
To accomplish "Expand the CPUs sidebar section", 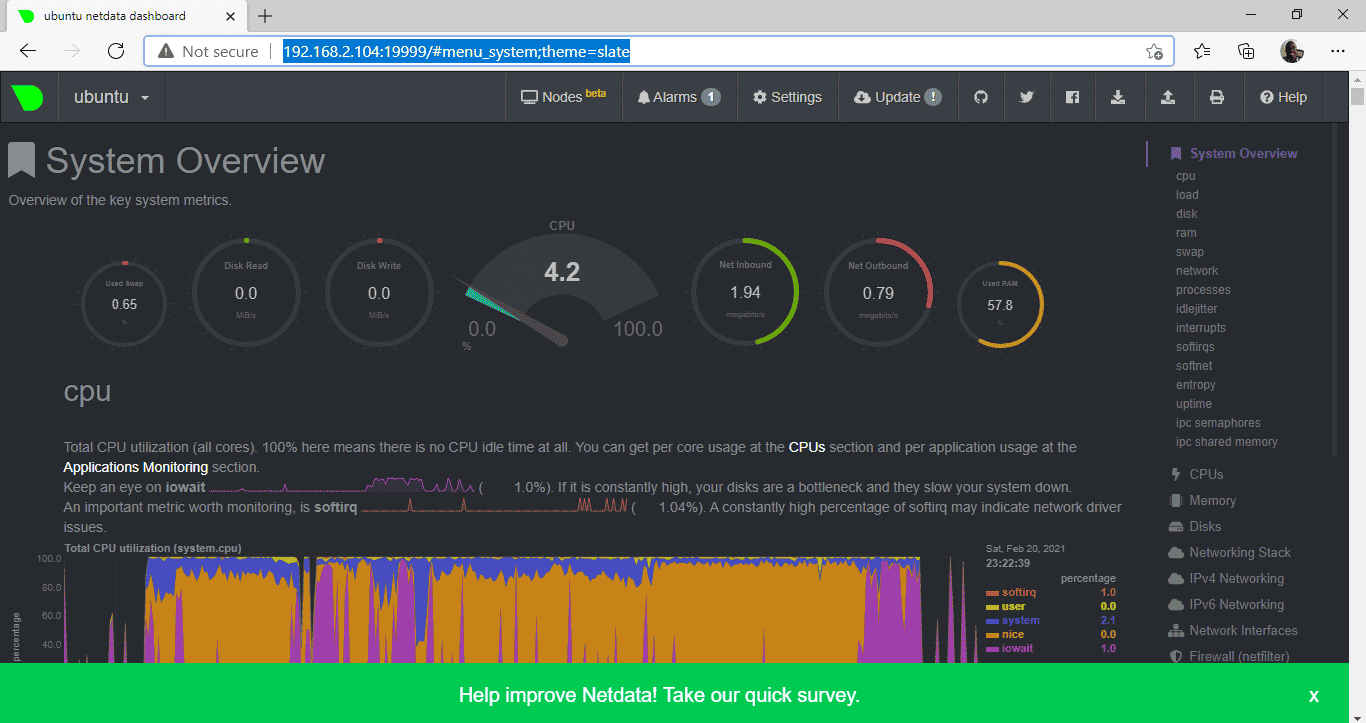I will click(1197, 474).
